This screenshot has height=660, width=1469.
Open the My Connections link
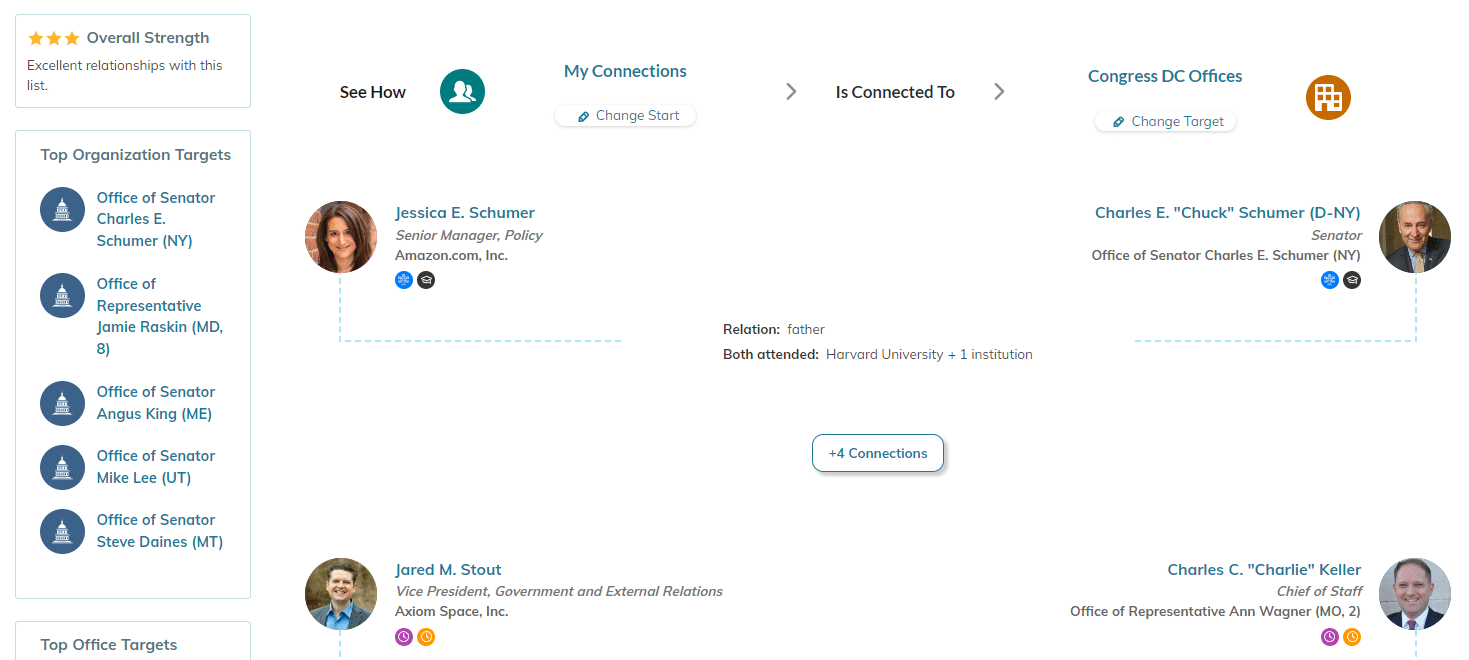[x=625, y=71]
